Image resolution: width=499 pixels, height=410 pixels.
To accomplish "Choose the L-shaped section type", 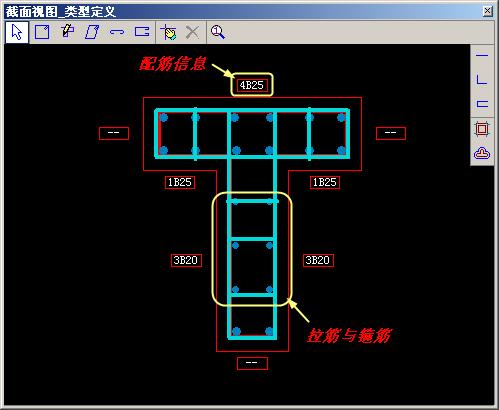I will 482,80.
